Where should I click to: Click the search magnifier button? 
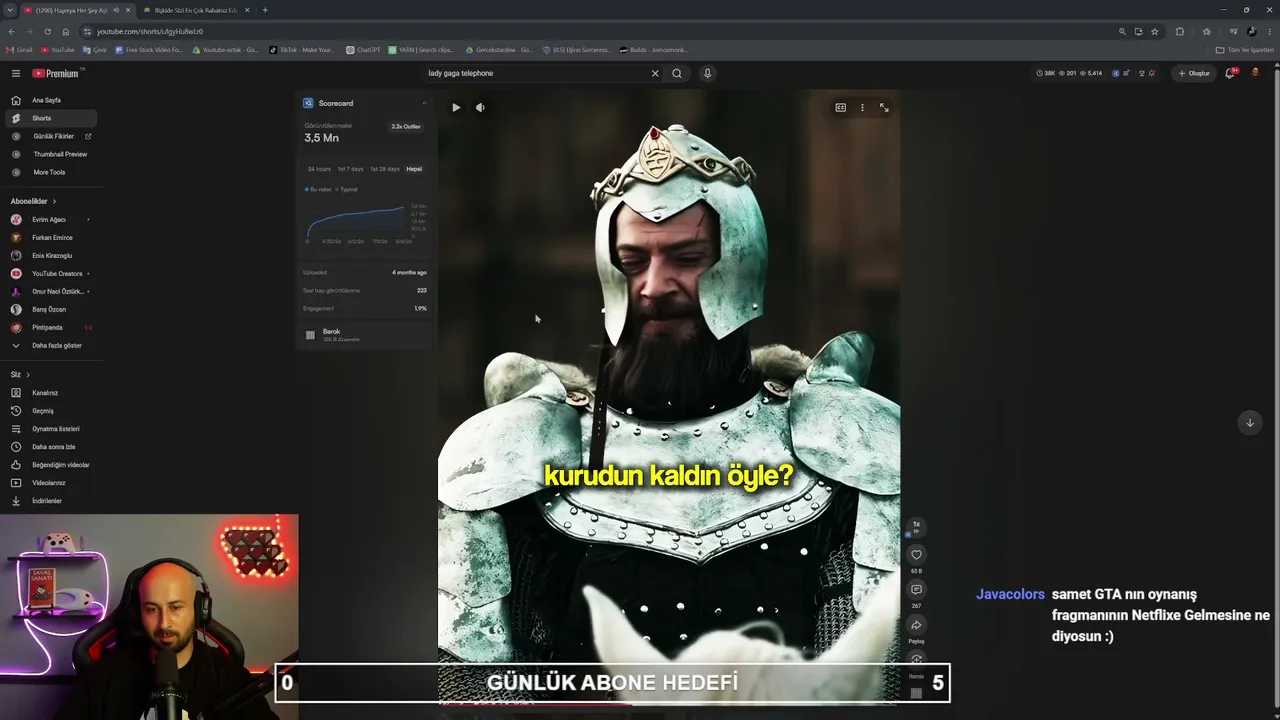677,73
